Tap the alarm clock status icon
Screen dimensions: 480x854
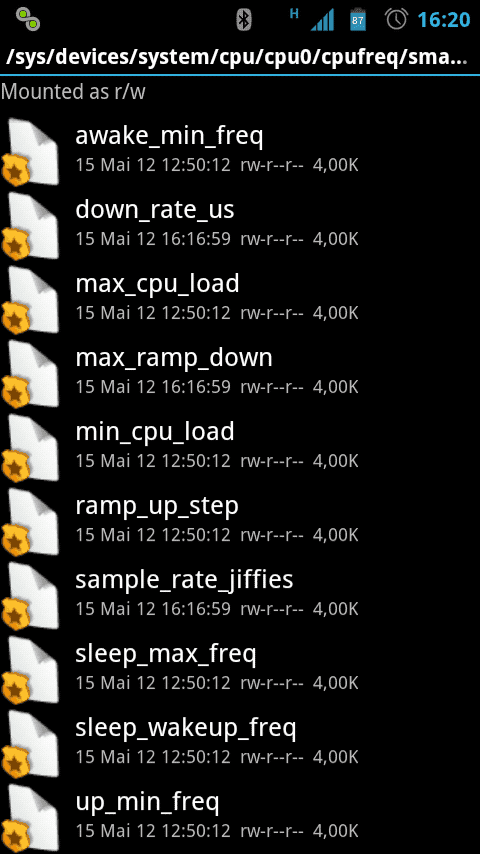(396, 20)
